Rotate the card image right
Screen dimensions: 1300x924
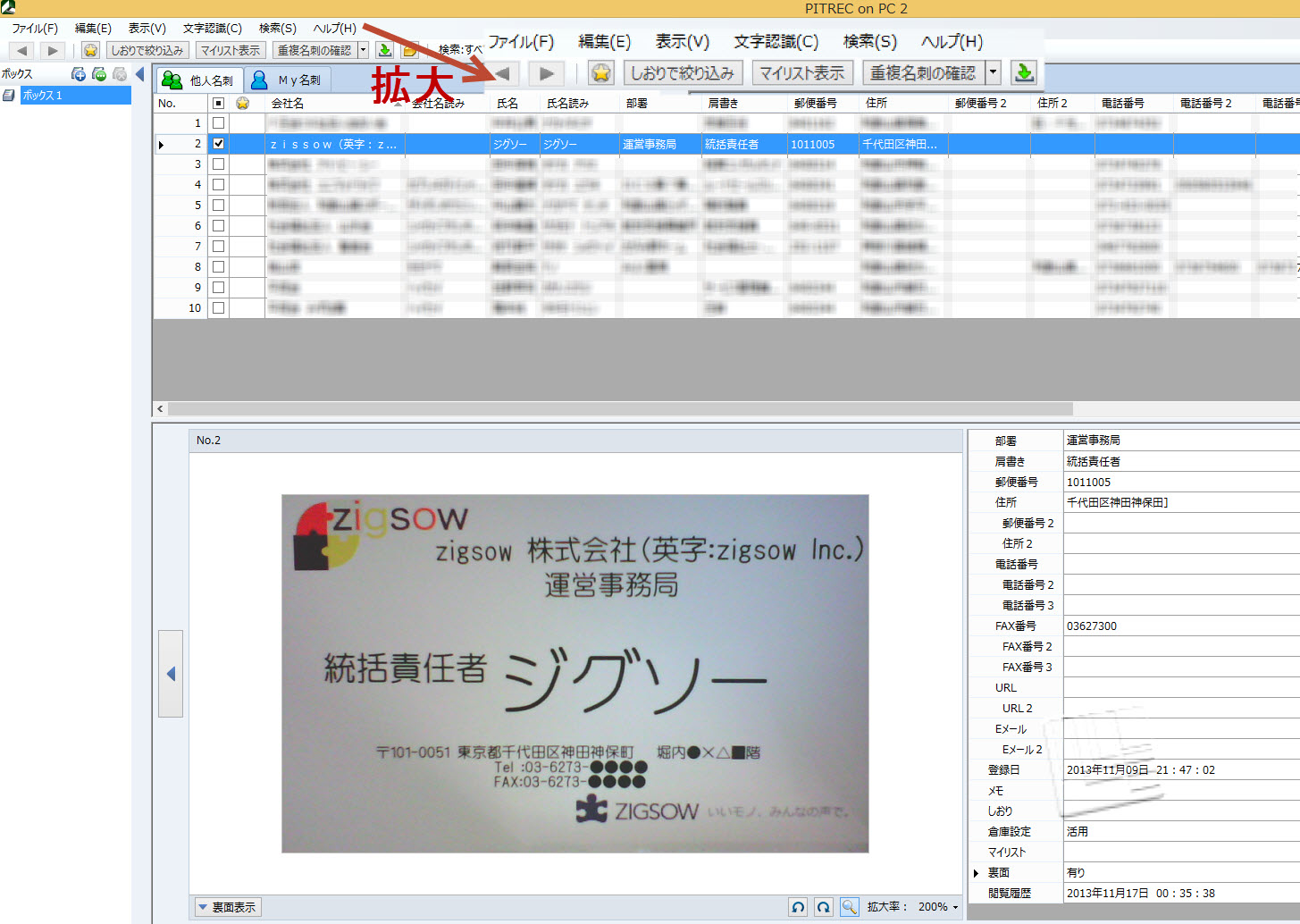(823, 907)
